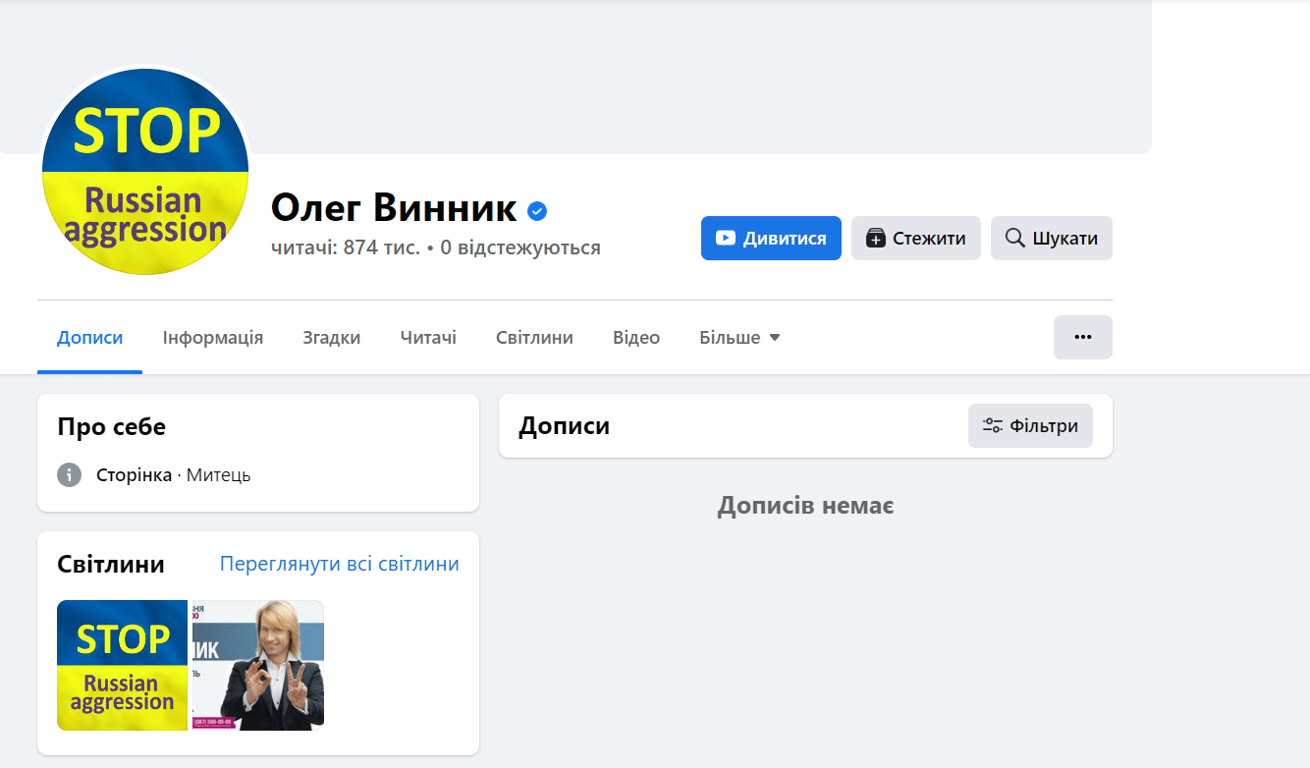Click the page name Олег Винник
Viewport: 1310px width, 768px height.
click(x=394, y=208)
